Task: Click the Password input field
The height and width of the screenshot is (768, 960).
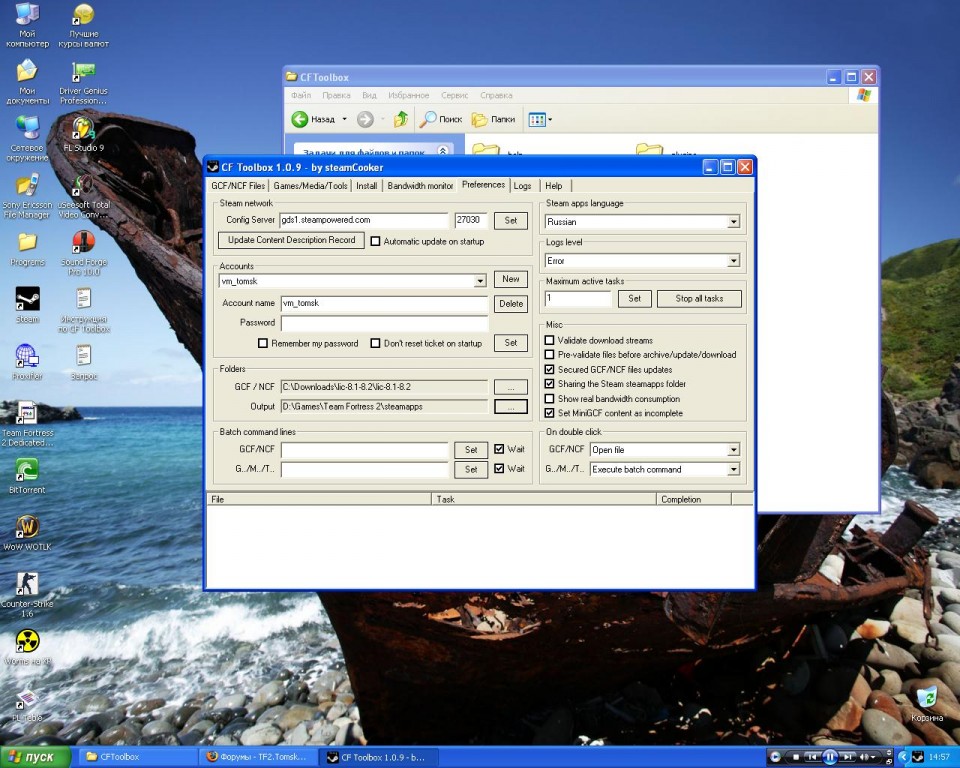Action: [x=384, y=323]
